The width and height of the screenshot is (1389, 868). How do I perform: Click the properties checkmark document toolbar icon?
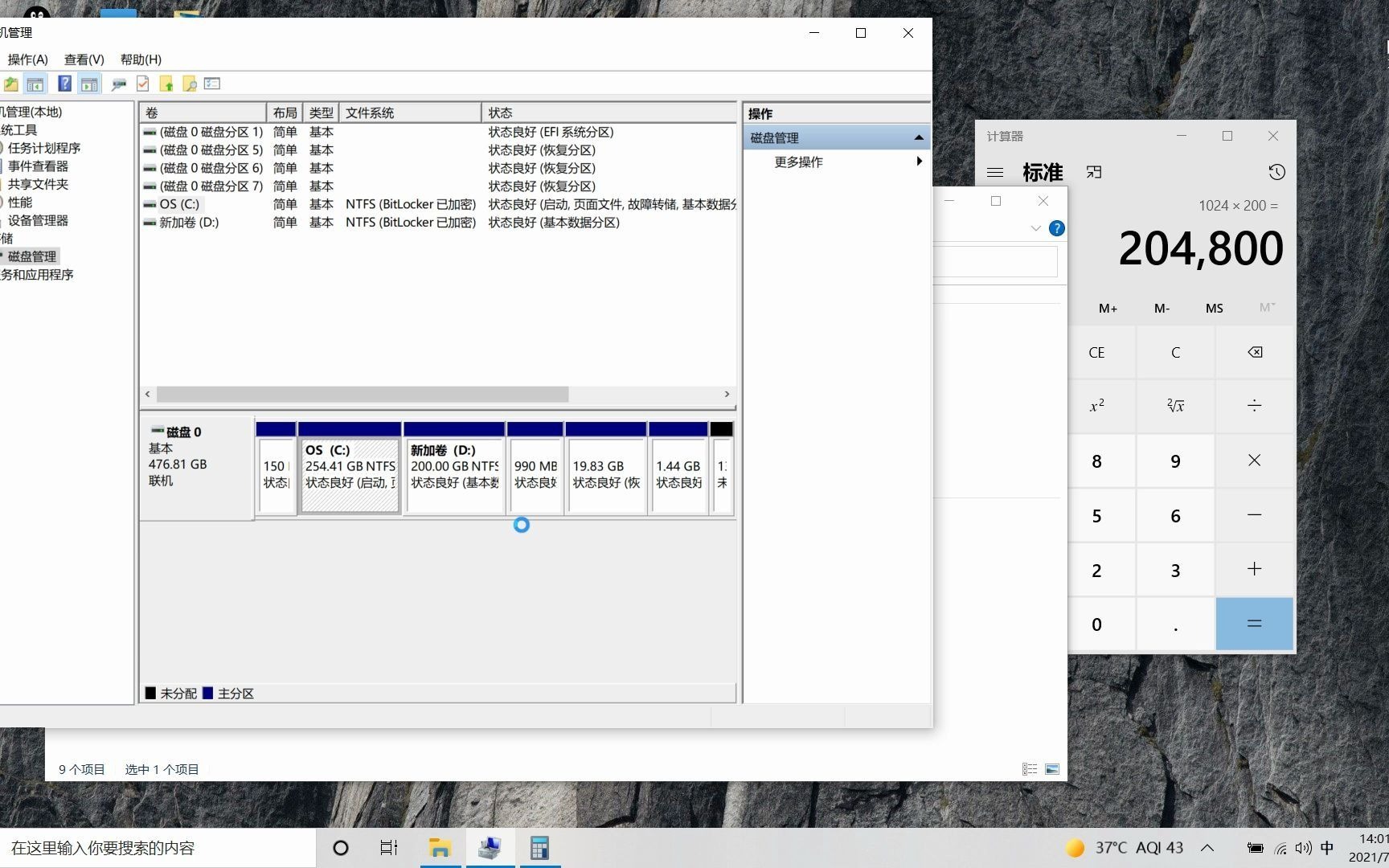click(x=142, y=84)
